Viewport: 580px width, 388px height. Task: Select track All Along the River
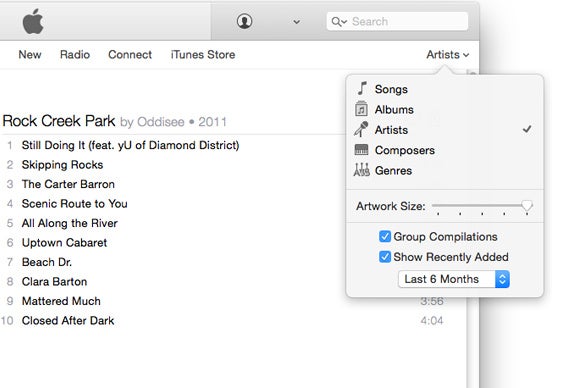tap(70, 223)
